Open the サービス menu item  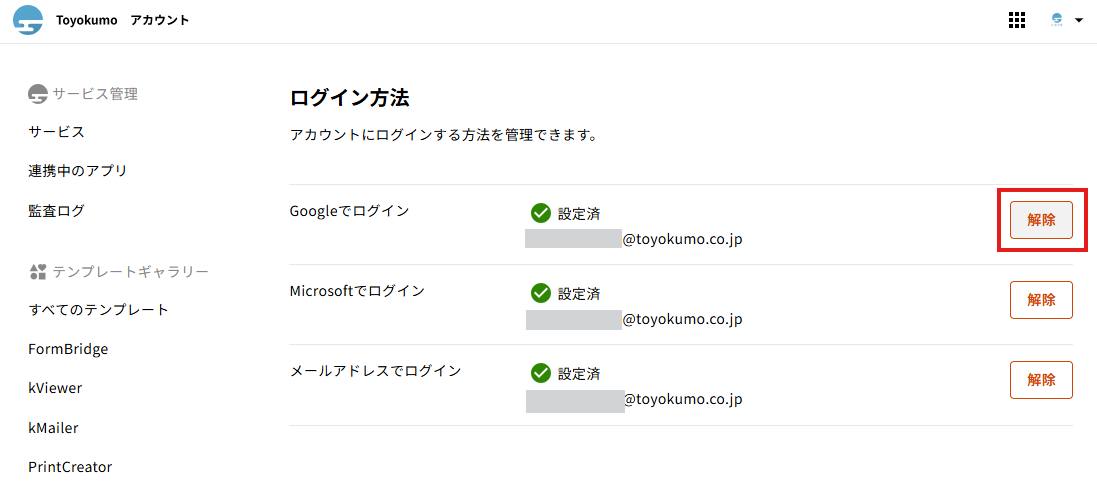[56, 132]
